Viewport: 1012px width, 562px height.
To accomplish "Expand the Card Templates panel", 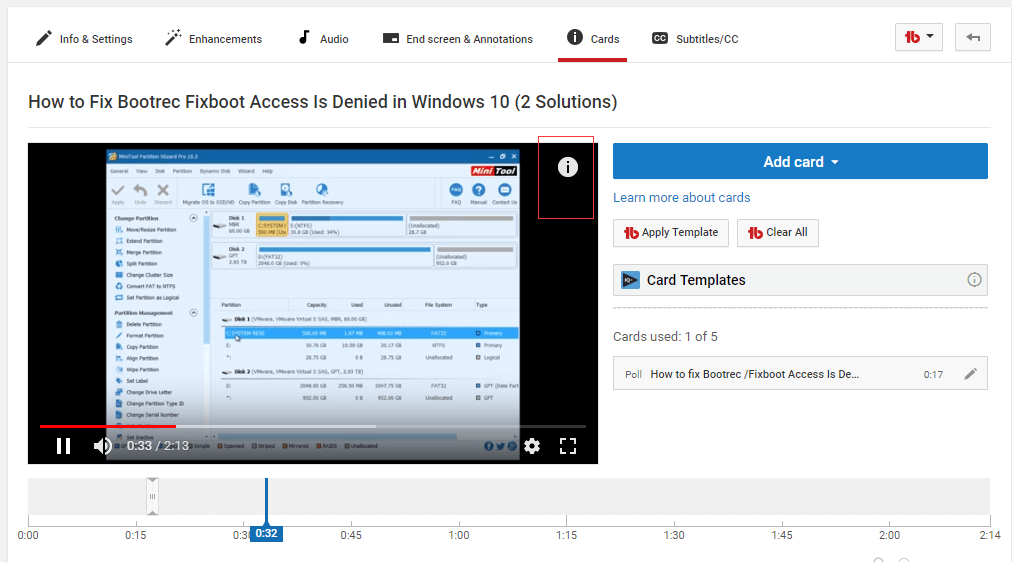I will point(800,280).
